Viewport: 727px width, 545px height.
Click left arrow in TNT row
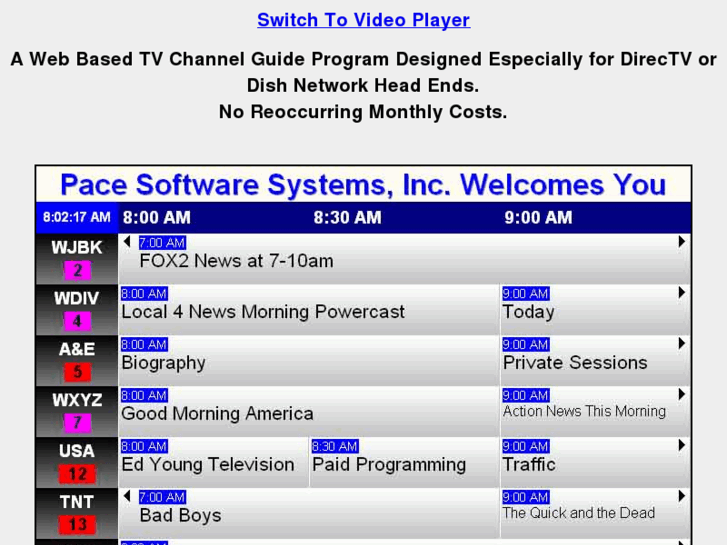coord(127,496)
